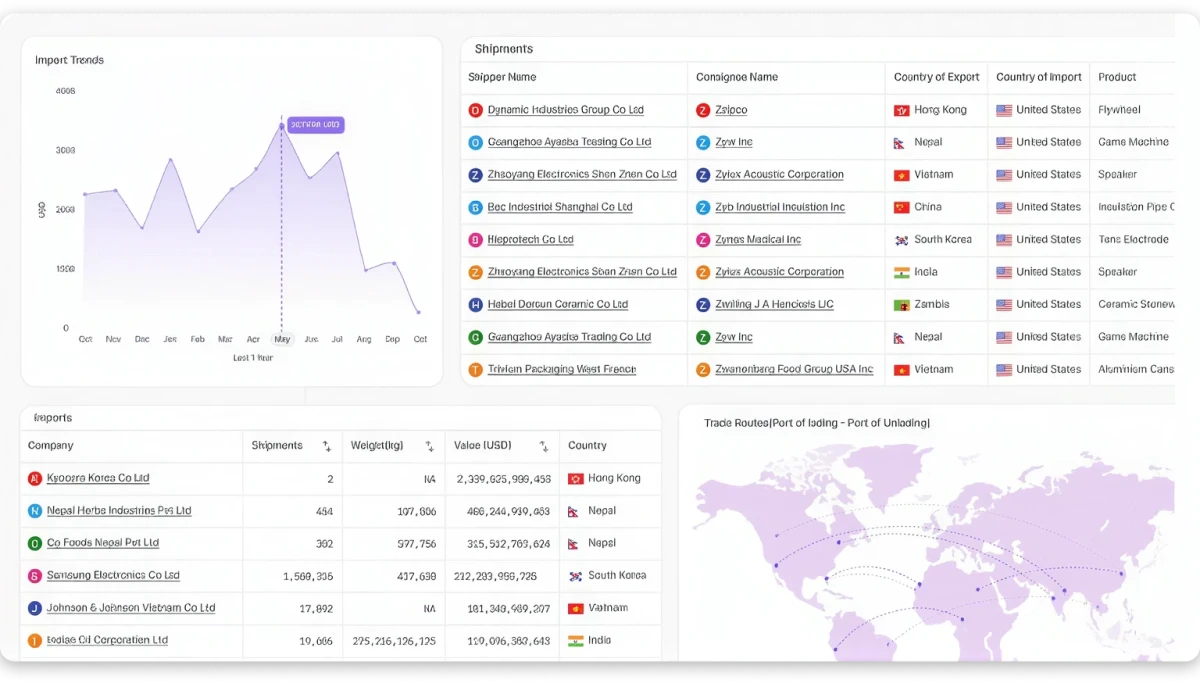Open Bec Industrial Shanghai Co Ltd link
Image resolution: width=1200 pixels, height=684 pixels.
click(560, 207)
